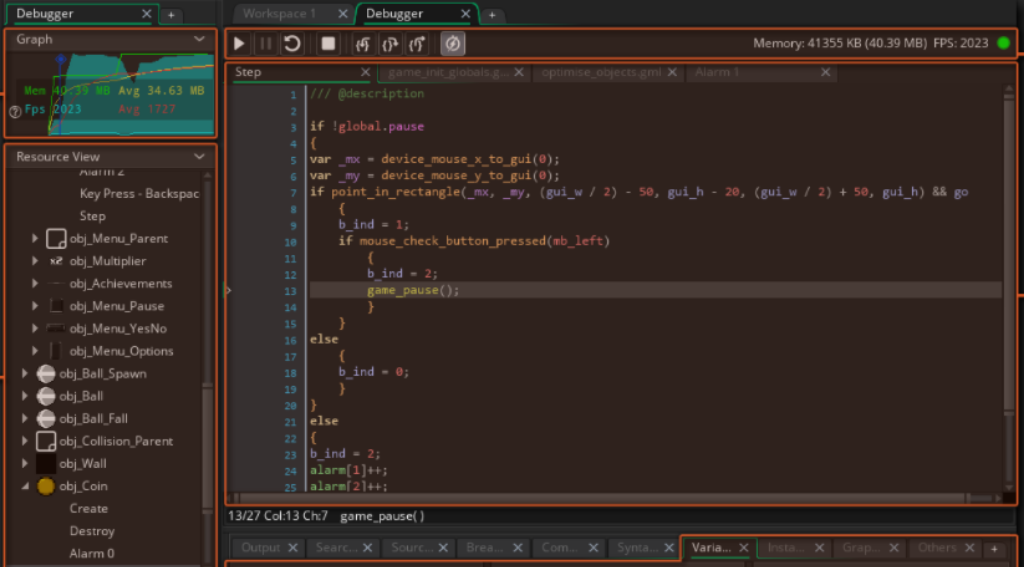The image size is (1024, 567).
Task: Expand obj_Ball tree node
Action: [x=25, y=396]
